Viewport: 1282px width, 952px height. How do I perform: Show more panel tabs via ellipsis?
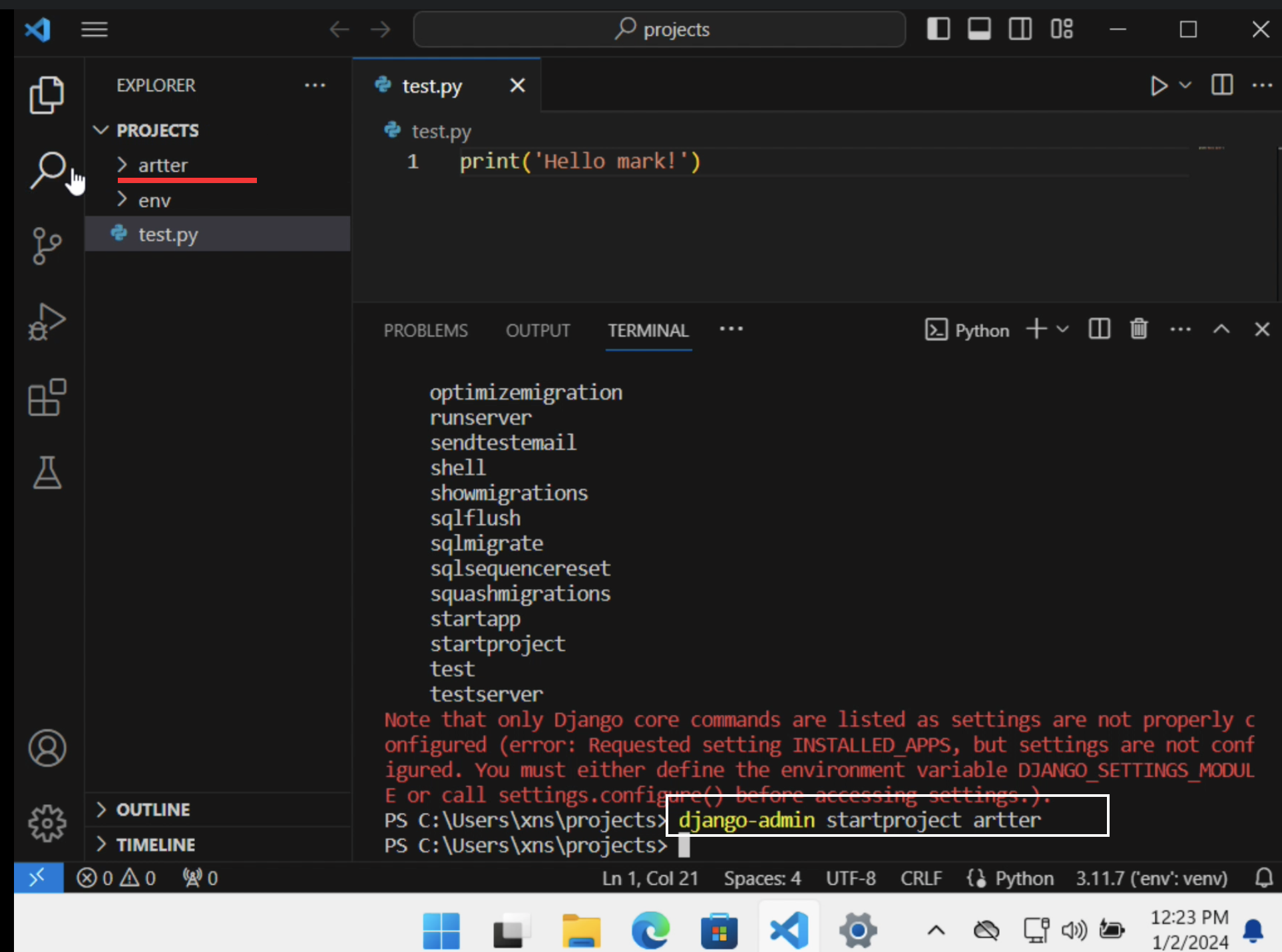click(731, 329)
